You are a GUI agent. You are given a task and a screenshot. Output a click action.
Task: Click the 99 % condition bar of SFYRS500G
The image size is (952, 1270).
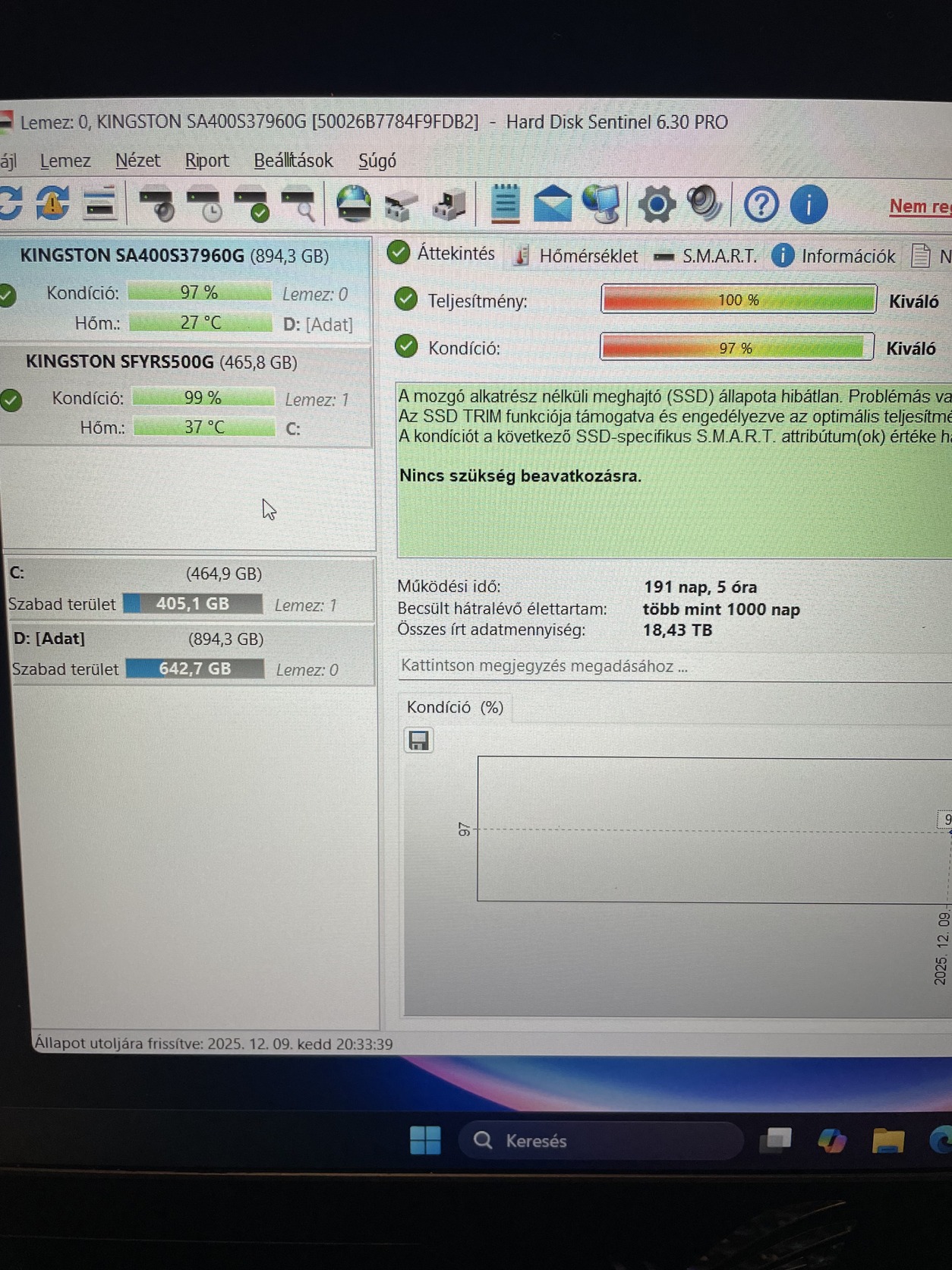pyautogui.click(x=203, y=397)
